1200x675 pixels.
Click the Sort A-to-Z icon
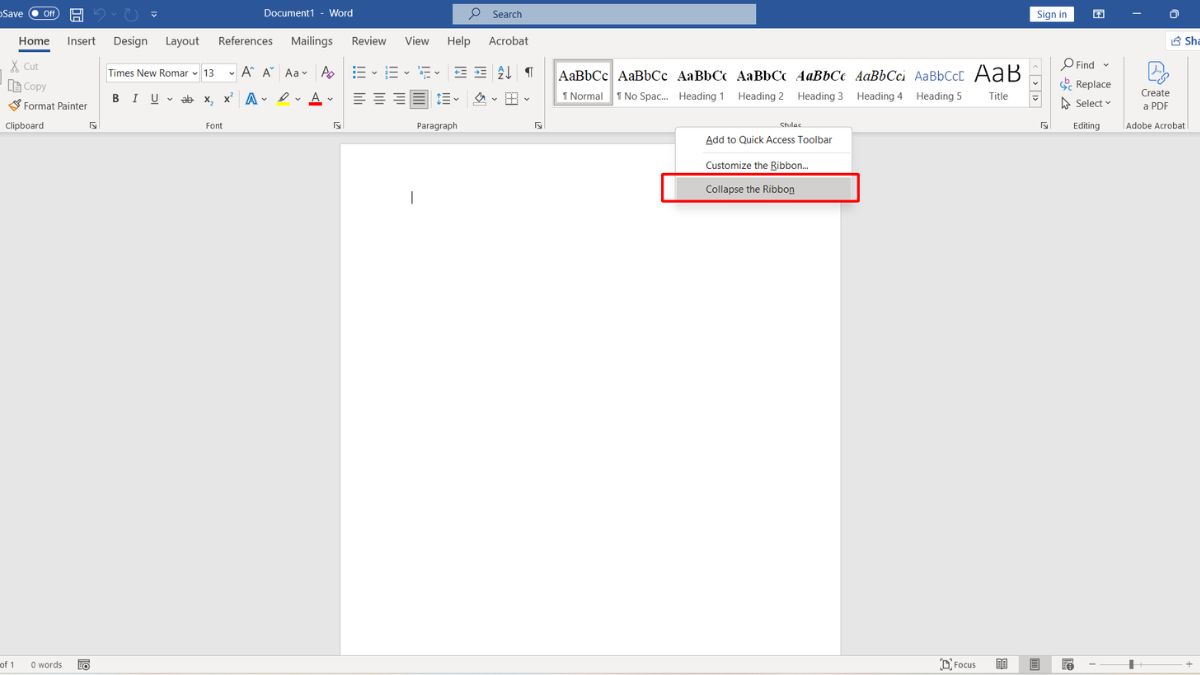504,73
